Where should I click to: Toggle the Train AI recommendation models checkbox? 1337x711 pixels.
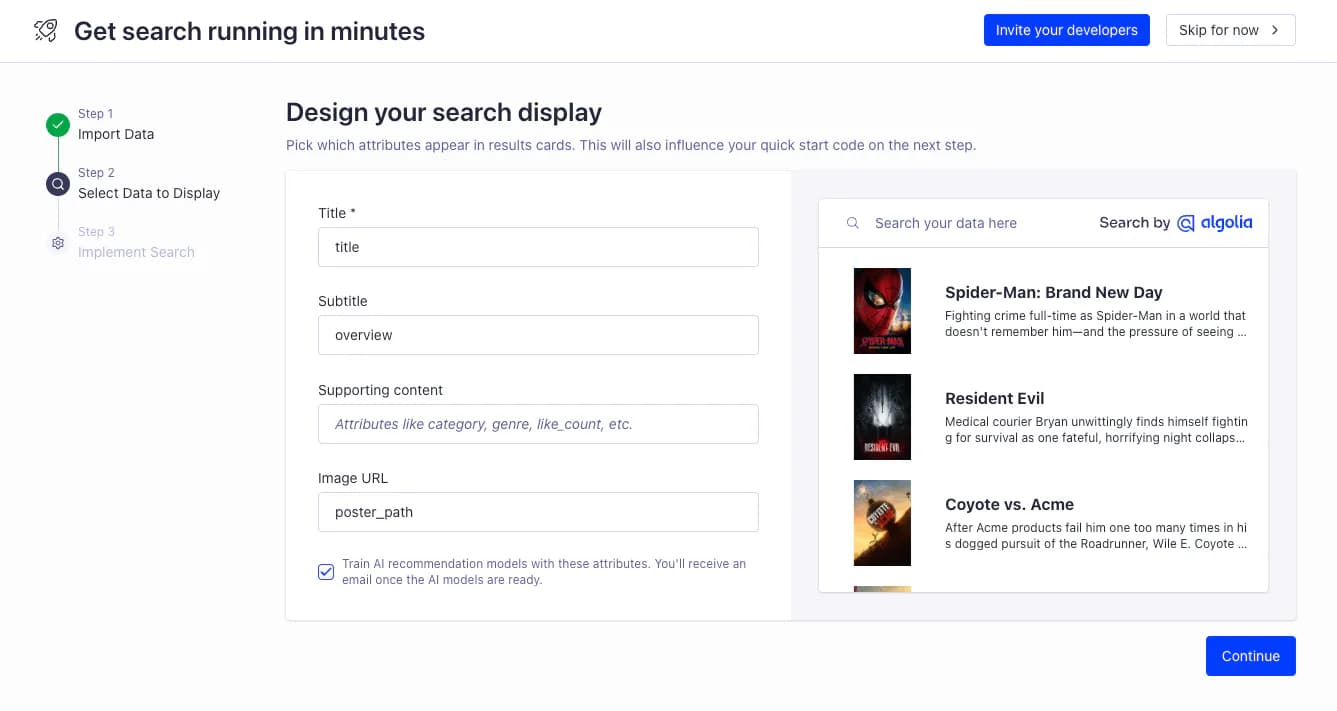(326, 572)
